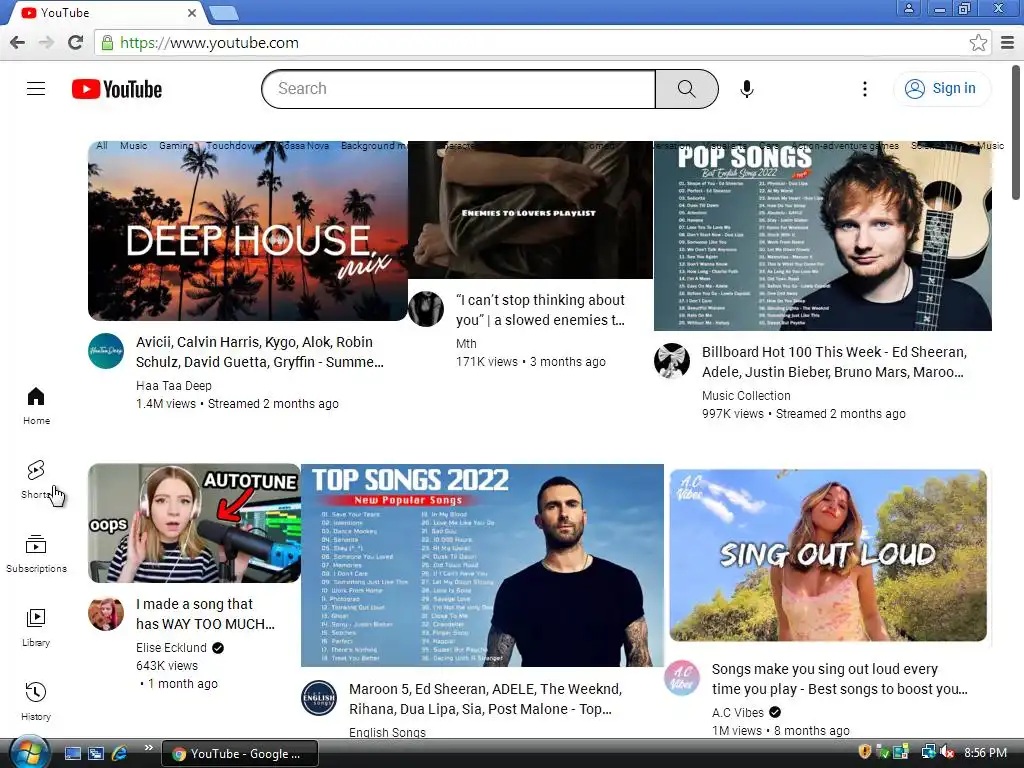Visit the Haa Taa Deep channel name
1024x768 pixels.
coord(174,386)
